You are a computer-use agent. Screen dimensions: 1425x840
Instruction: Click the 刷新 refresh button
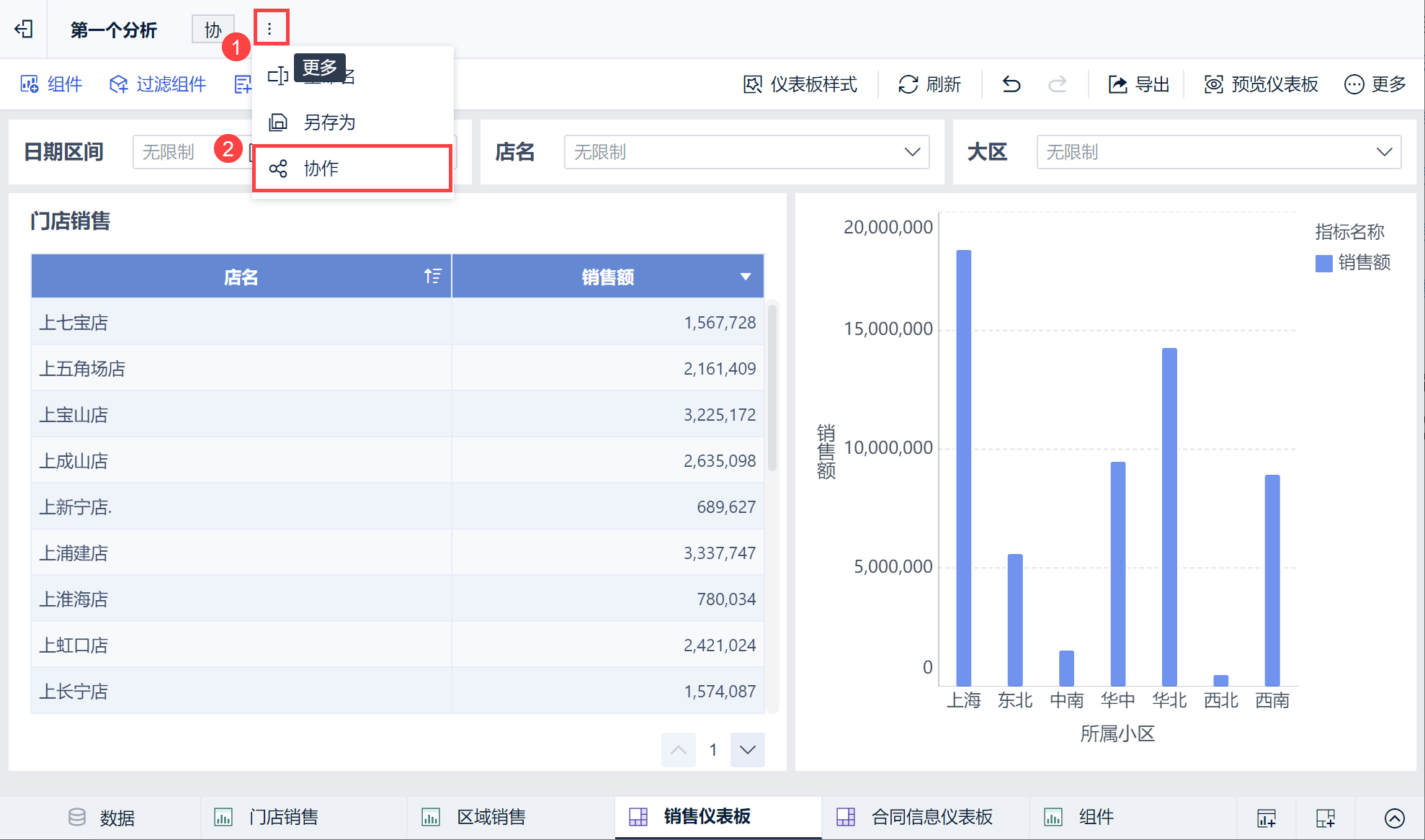929,84
